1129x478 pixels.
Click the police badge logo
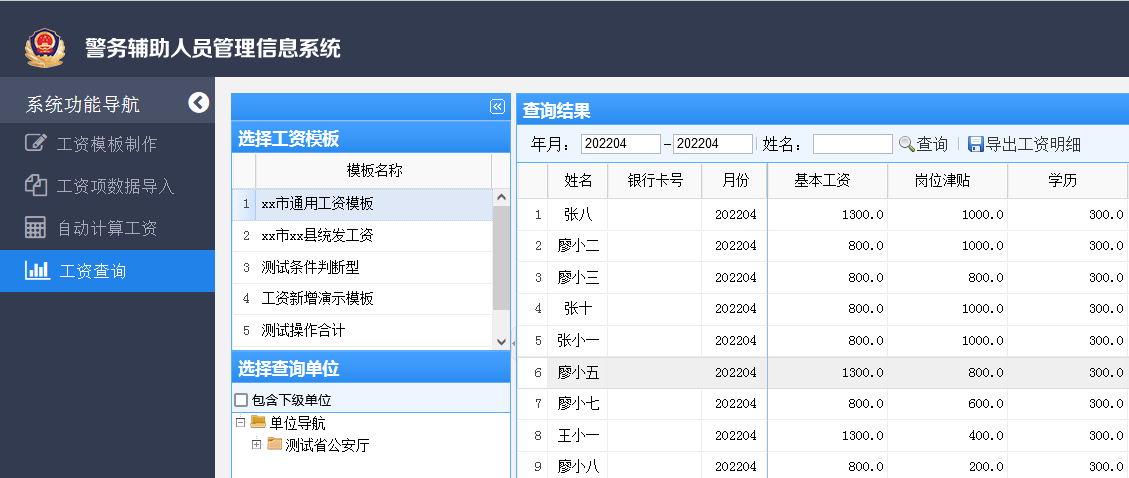click(x=43, y=47)
